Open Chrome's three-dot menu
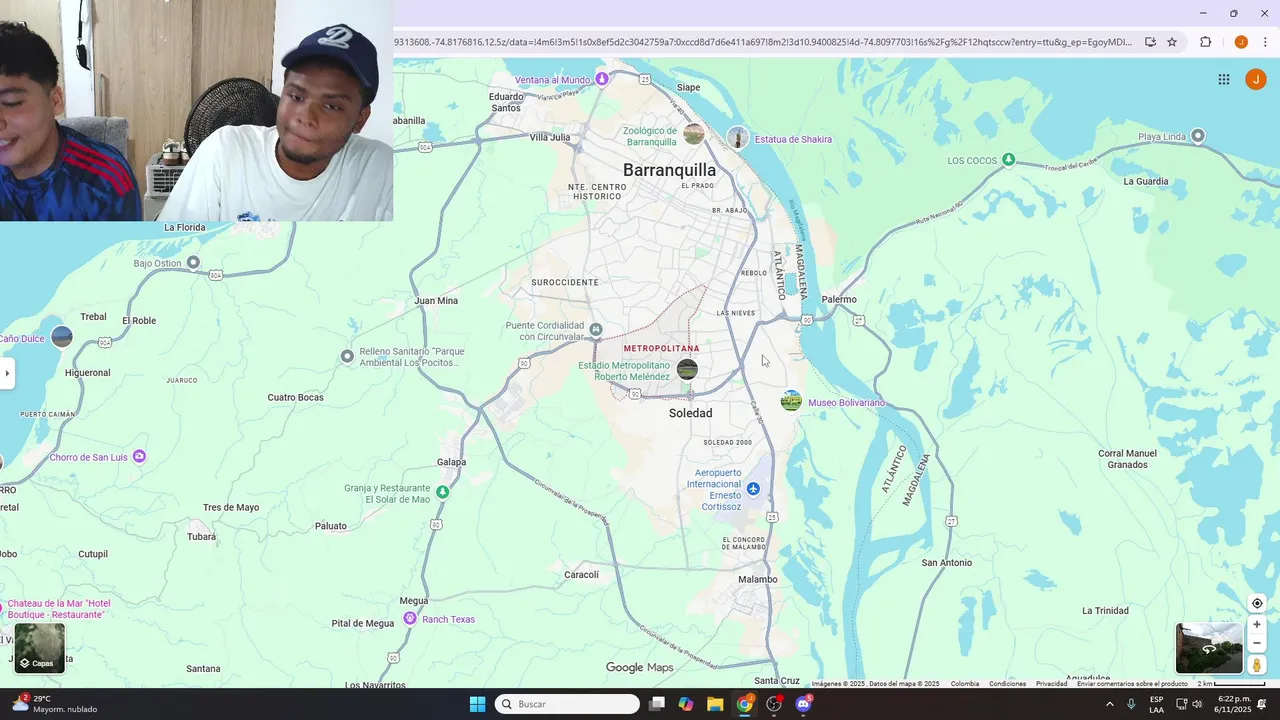This screenshot has height=720, width=1280. [1265, 42]
